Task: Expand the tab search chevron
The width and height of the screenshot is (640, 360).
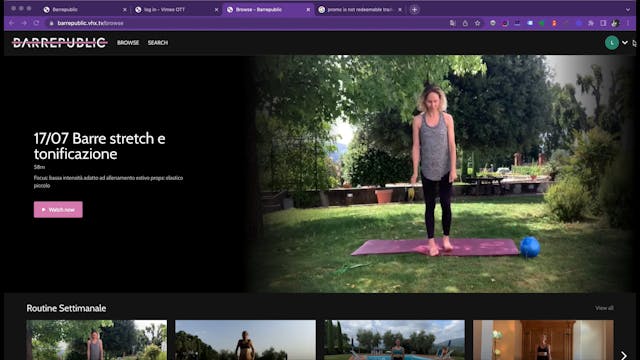Action: (x=627, y=9)
